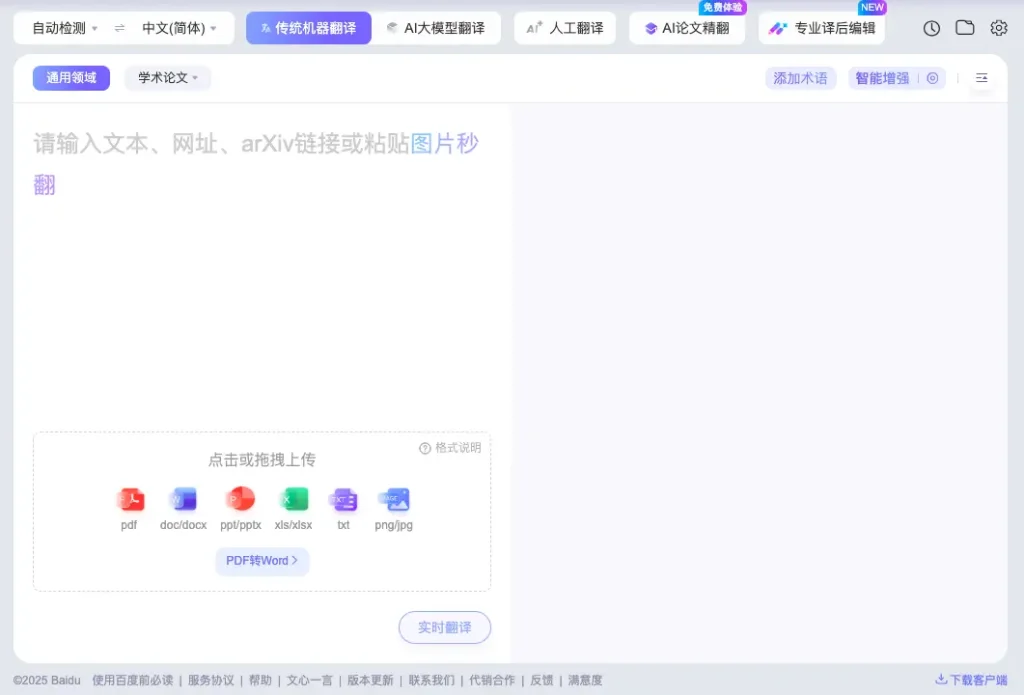Image resolution: width=1024 pixels, height=695 pixels.
Task: Click the PDF转Word button
Action: pyautogui.click(x=262, y=561)
